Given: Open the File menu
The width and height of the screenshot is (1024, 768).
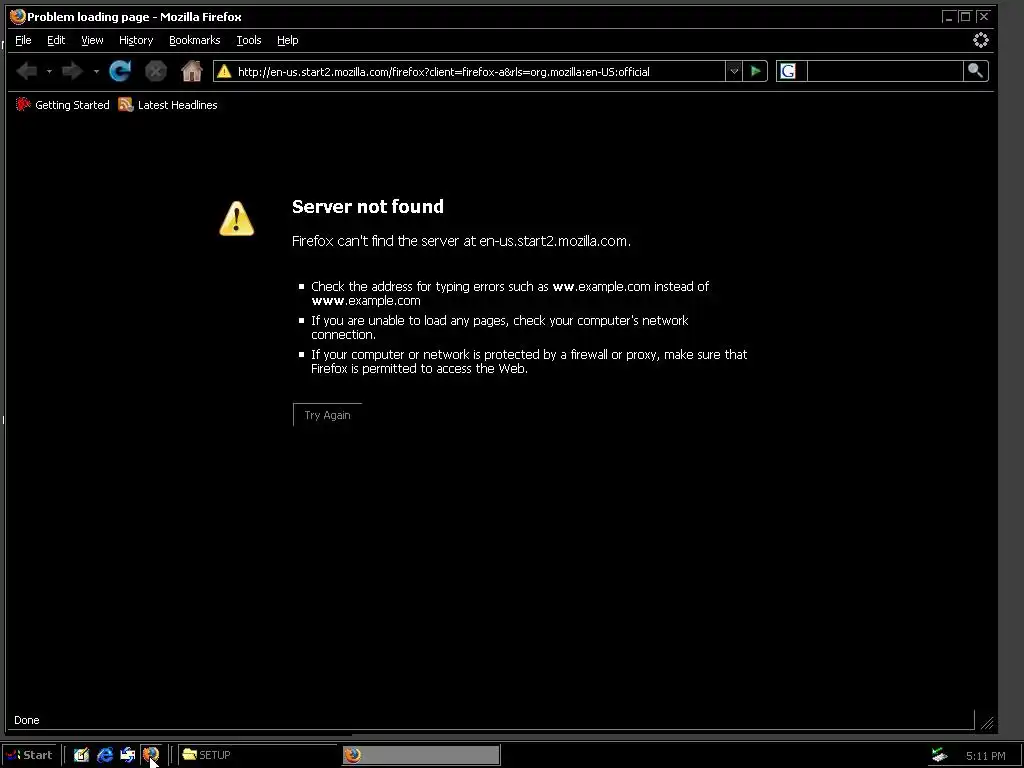Looking at the screenshot, I should point(23,40).
